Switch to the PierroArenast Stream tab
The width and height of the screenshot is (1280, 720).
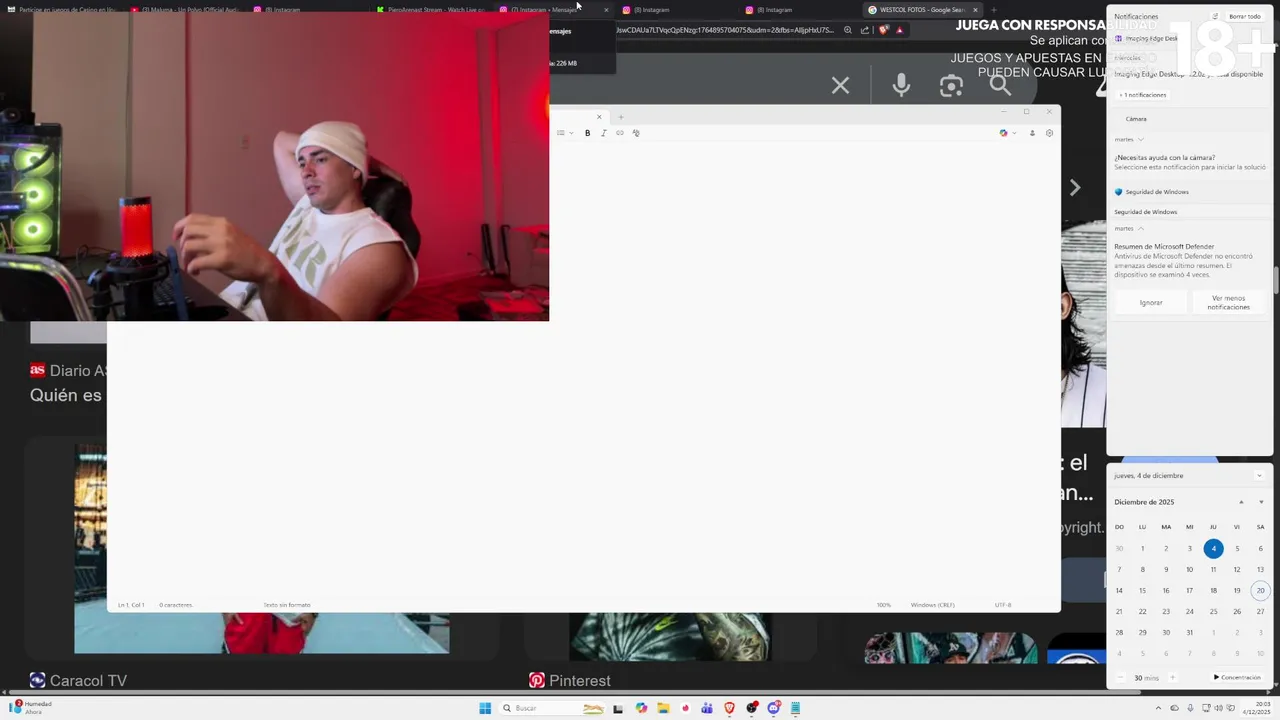(430, 10)
